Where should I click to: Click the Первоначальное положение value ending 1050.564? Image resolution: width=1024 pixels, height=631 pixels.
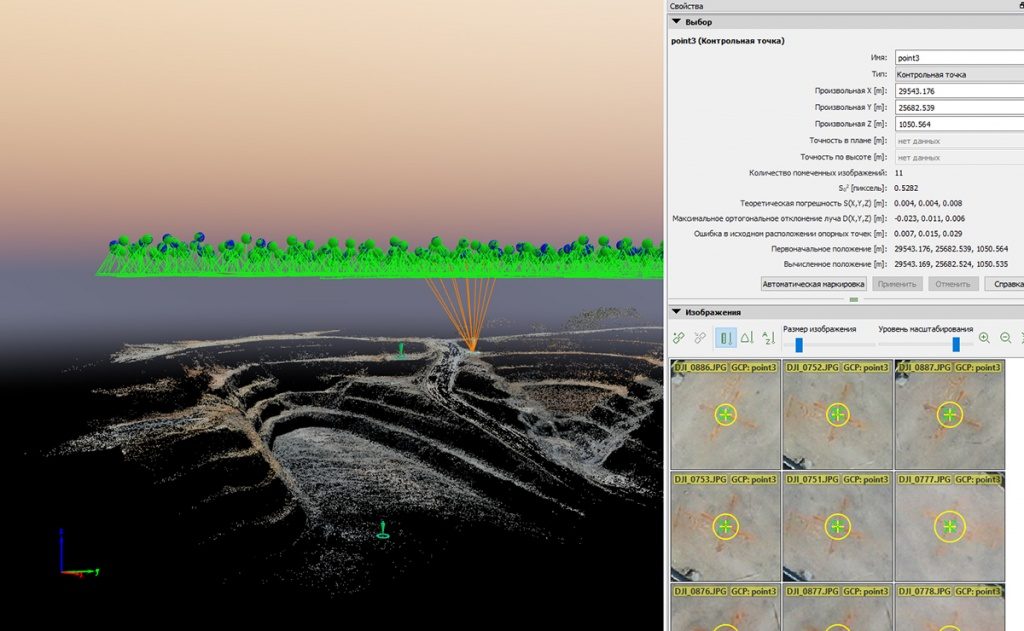tap(951, 249)
